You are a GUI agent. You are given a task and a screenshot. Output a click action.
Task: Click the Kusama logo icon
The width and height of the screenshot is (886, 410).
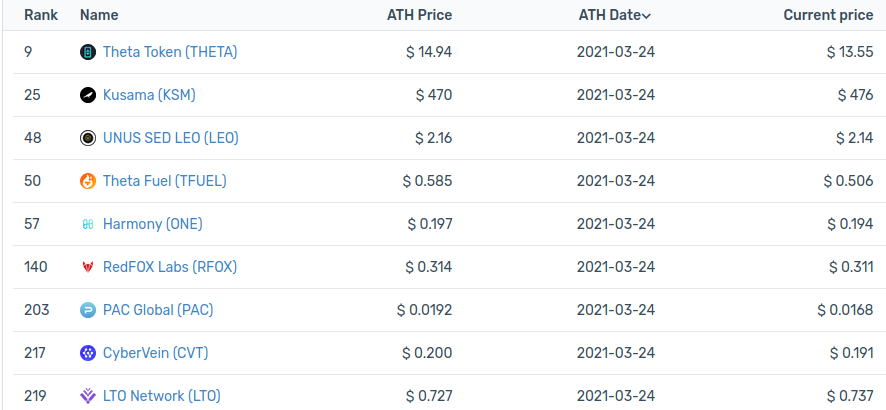[x=88, y=95]
